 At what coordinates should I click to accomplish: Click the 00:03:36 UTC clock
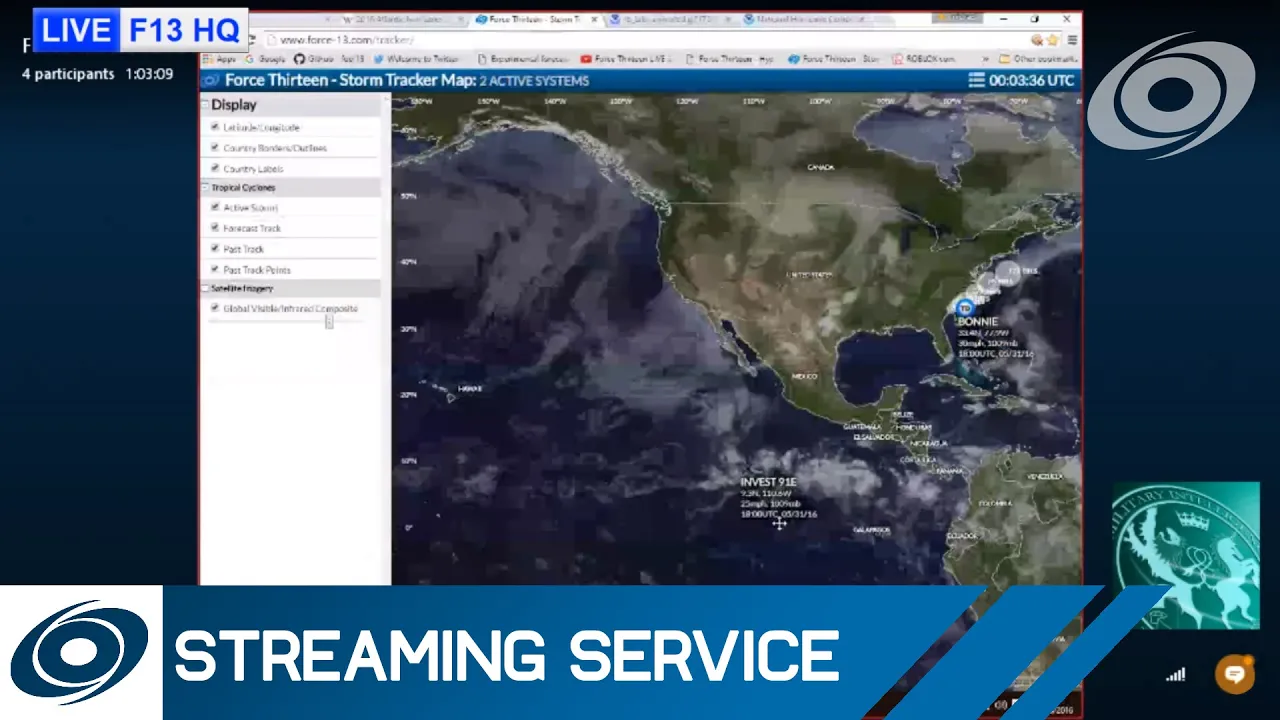coord(1031,81)
